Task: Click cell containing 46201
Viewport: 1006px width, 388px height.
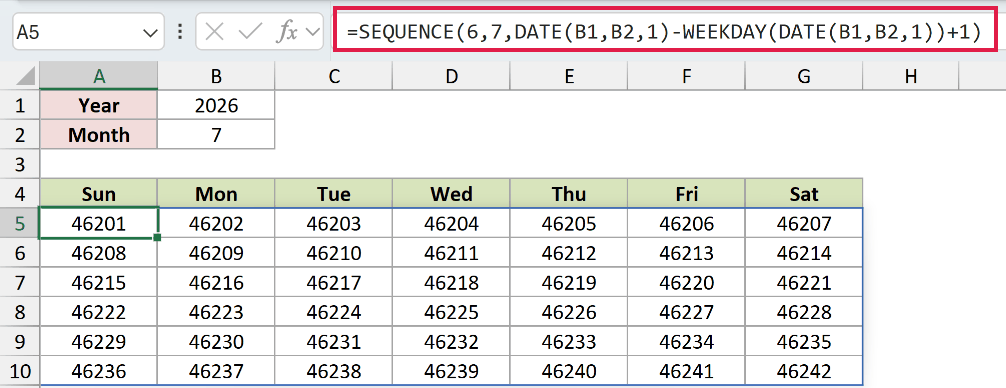Action: coord(99,223)
